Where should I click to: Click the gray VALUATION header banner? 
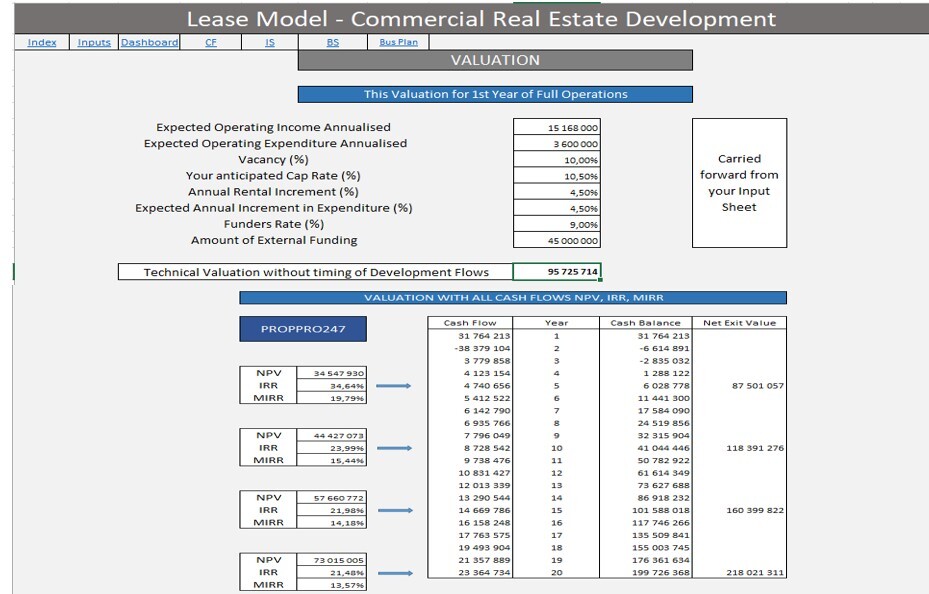coord(494,60)
